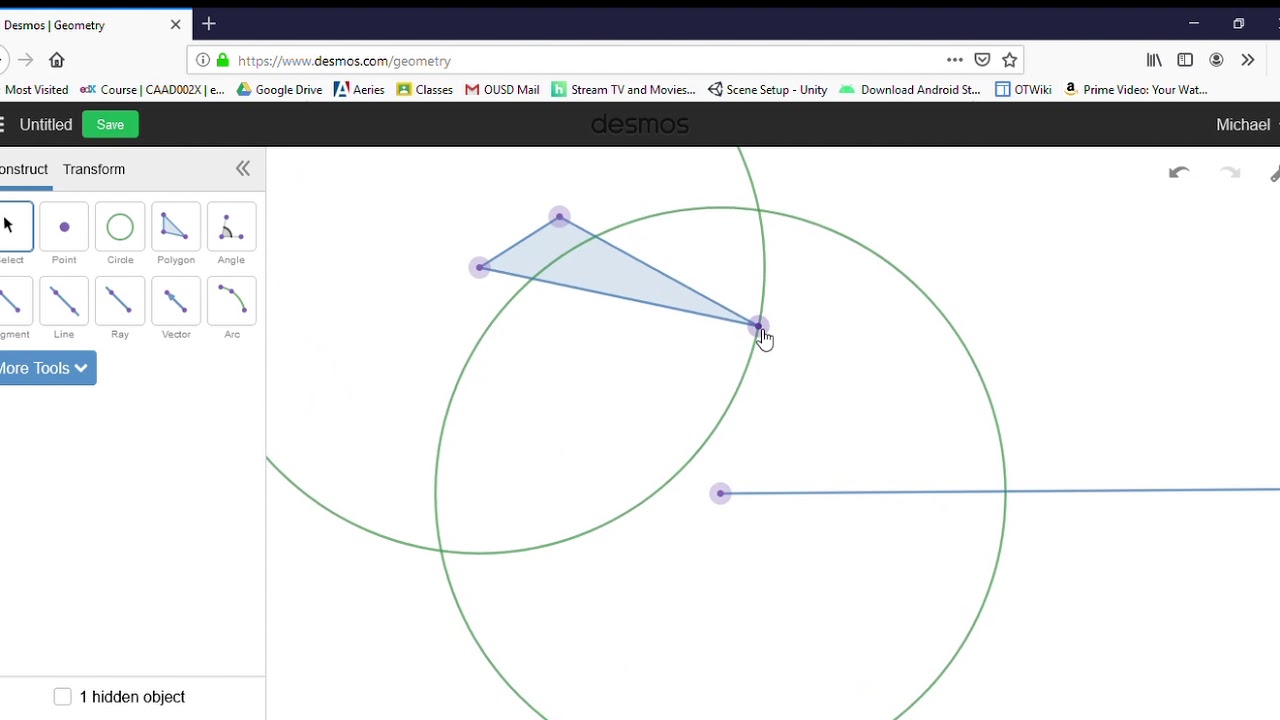View site information icon in address bar
The image size is (1280, 720).
click(x=203, y=60)
